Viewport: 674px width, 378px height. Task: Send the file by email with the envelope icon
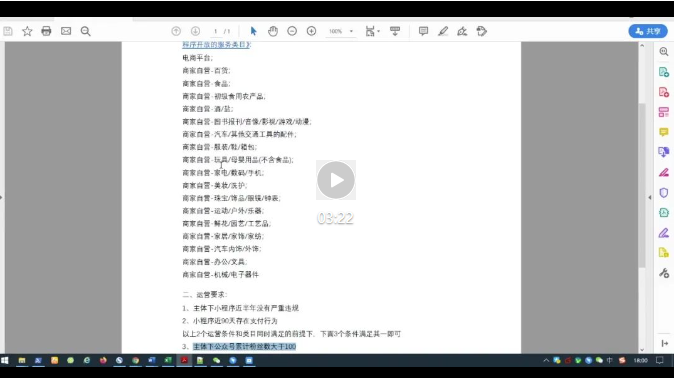[x=66, y=31]
